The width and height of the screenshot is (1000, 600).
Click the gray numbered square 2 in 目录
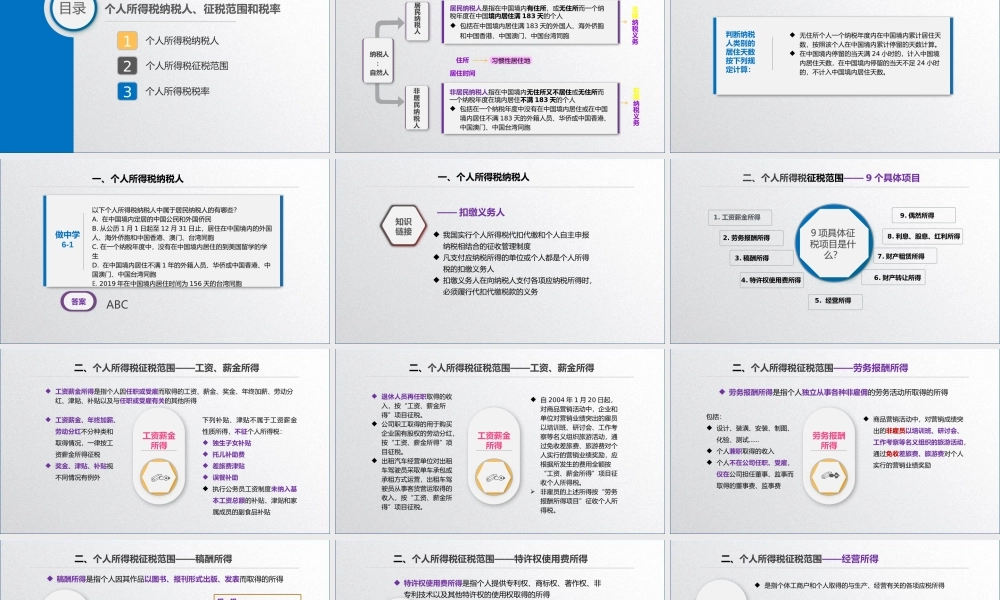coord(127,66)
